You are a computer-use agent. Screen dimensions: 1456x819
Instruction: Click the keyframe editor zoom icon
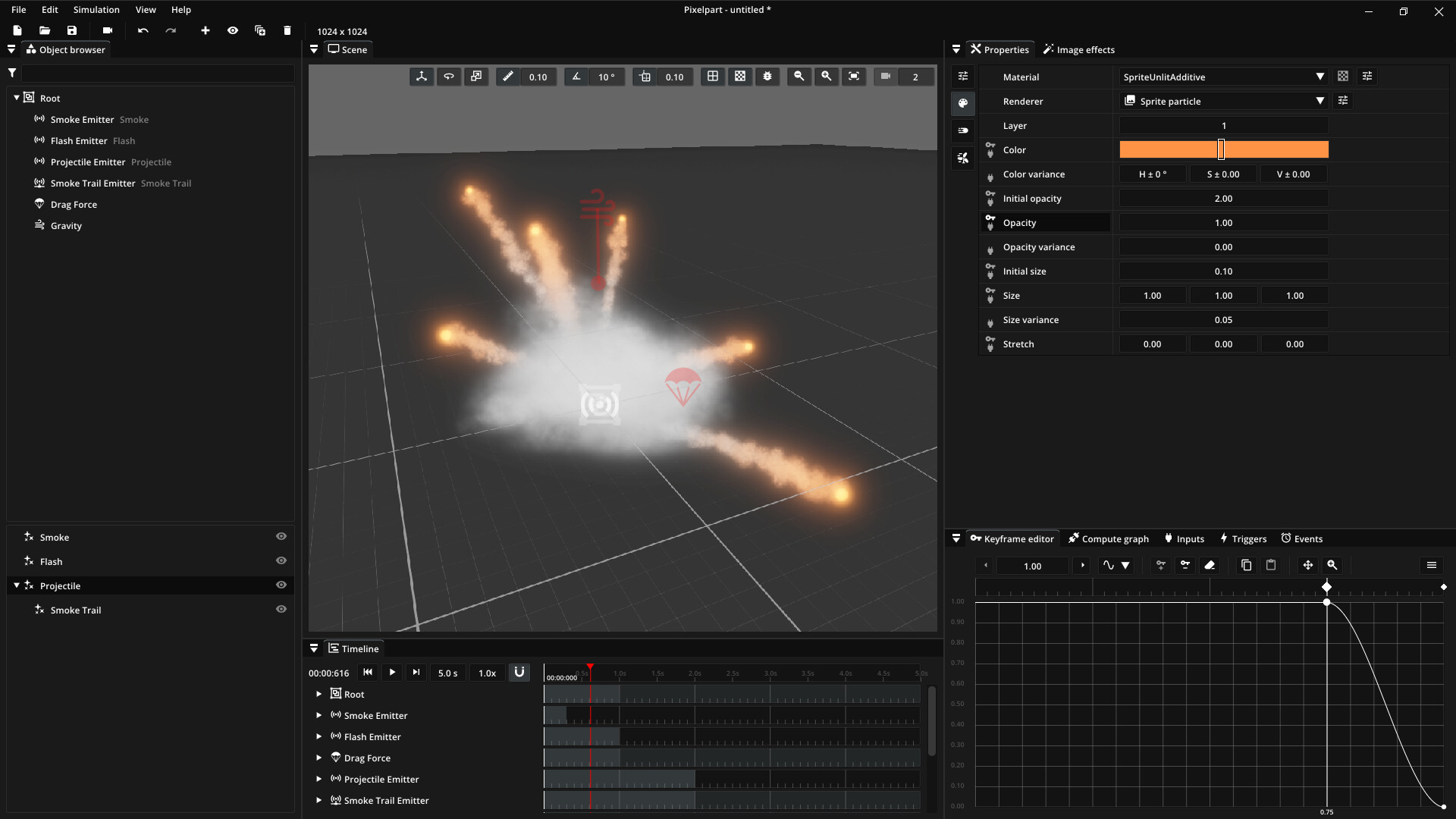point(1332,566)
